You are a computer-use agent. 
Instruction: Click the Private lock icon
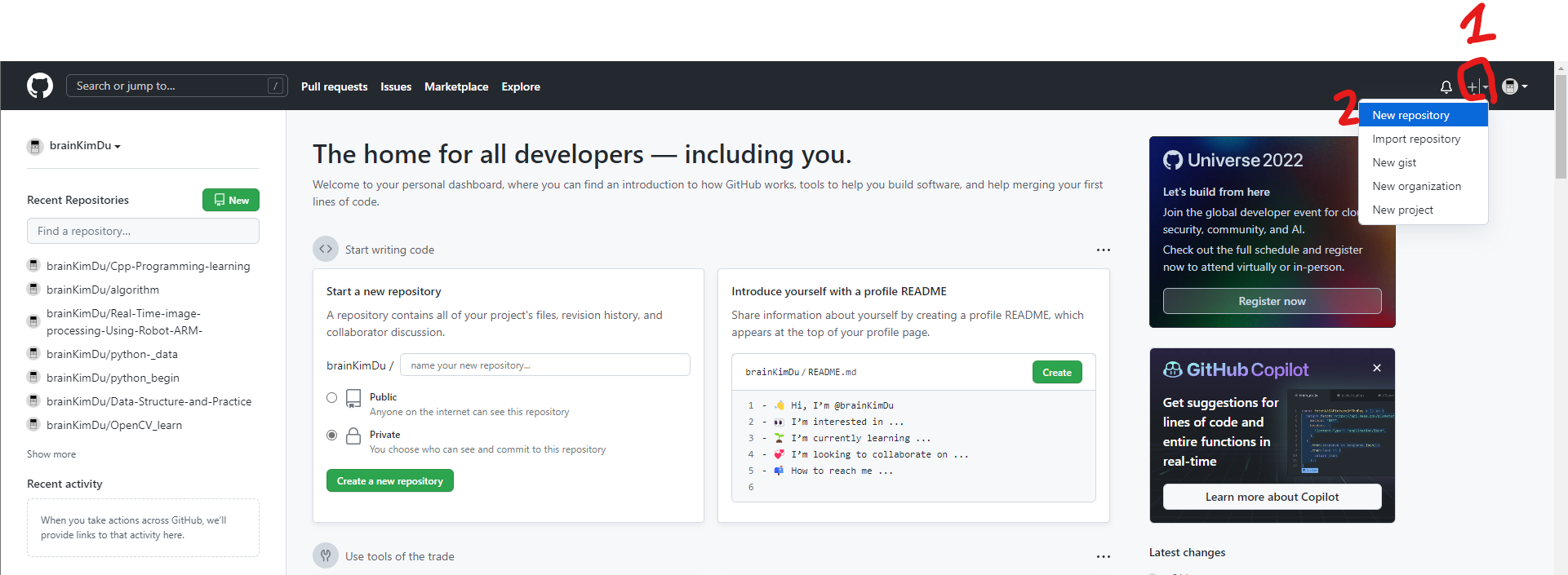tap(353, 436)
